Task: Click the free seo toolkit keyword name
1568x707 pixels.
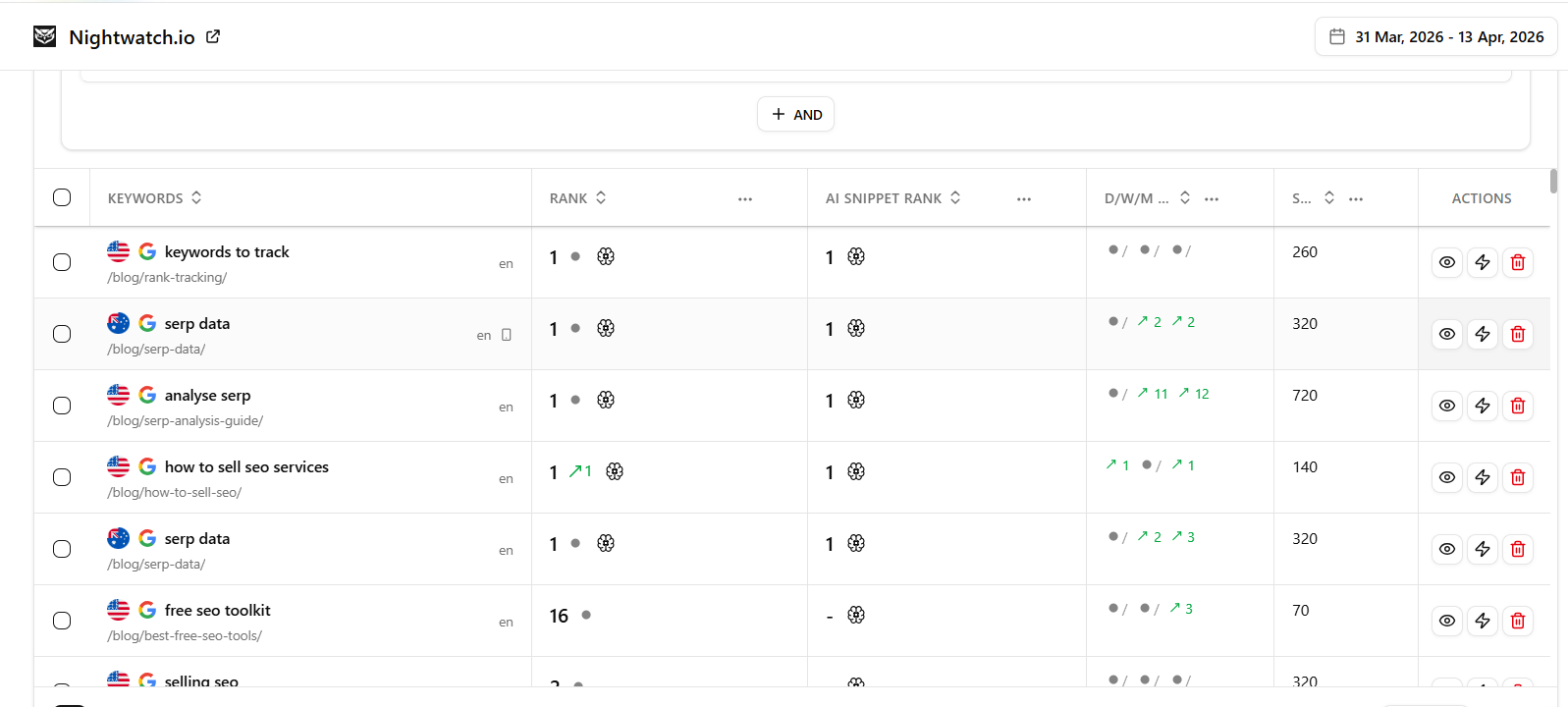Action: point(218,611)
